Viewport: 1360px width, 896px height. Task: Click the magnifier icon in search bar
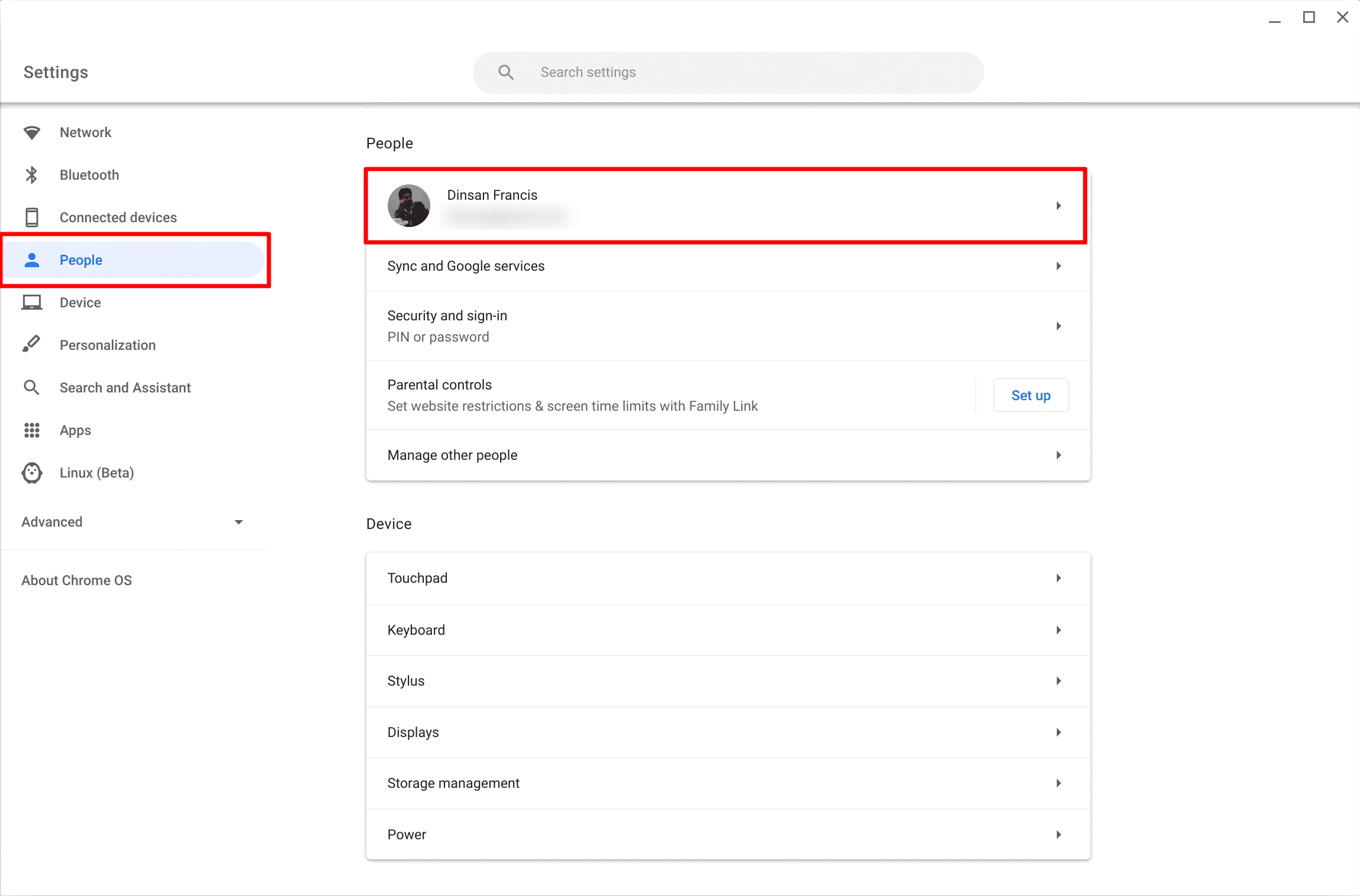point(506,72)
